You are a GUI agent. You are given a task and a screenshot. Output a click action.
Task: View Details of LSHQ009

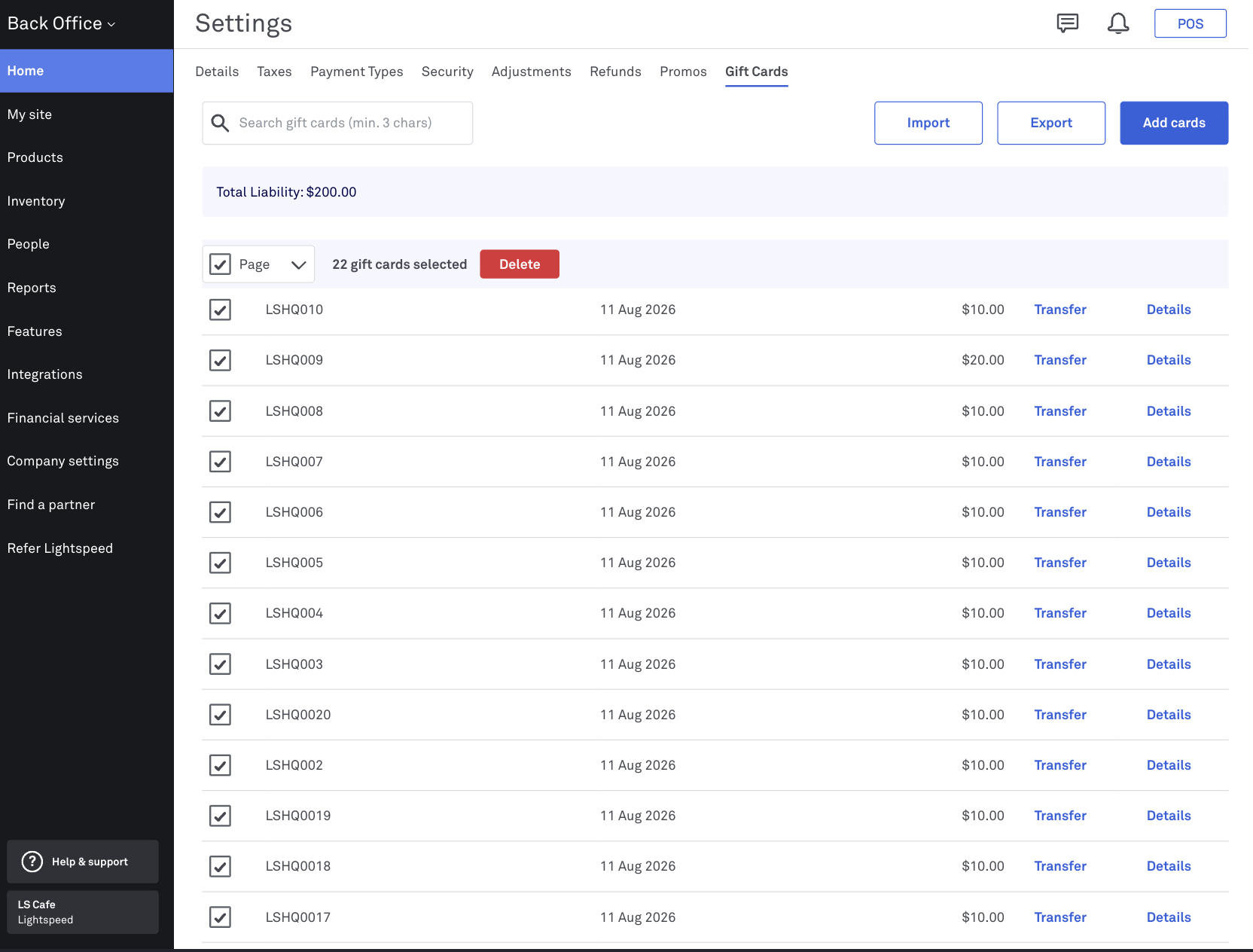[1169, 360]
